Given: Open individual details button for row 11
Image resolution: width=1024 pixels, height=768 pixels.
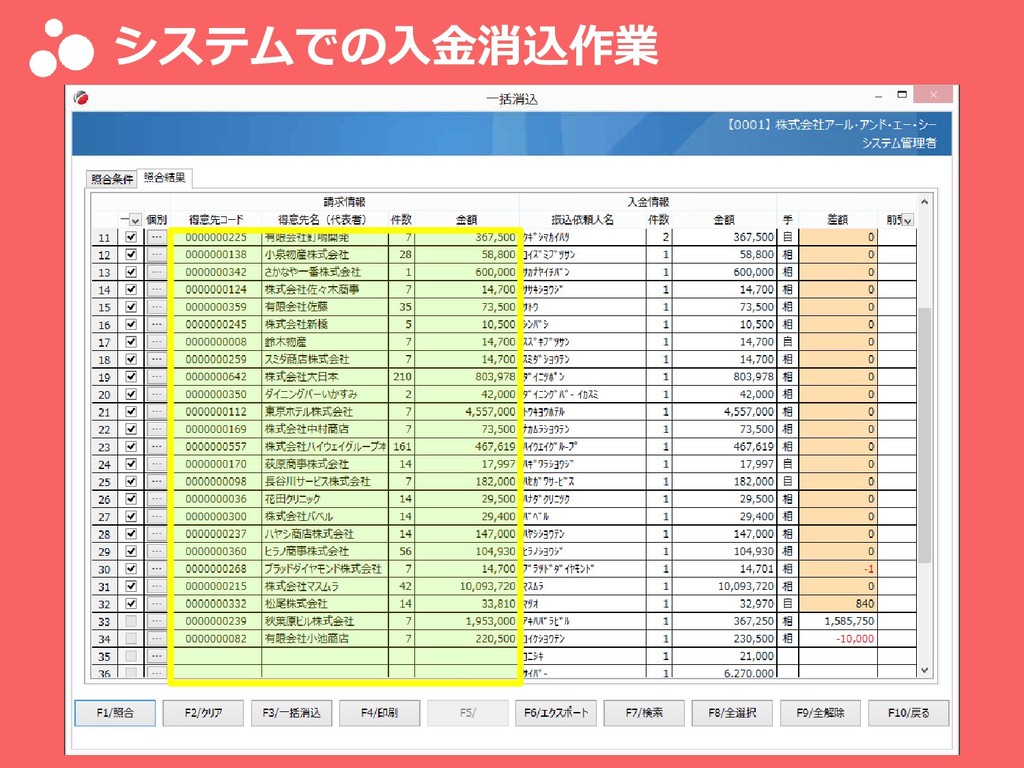Looking at the screenshot, I should [x=156, y=237].
